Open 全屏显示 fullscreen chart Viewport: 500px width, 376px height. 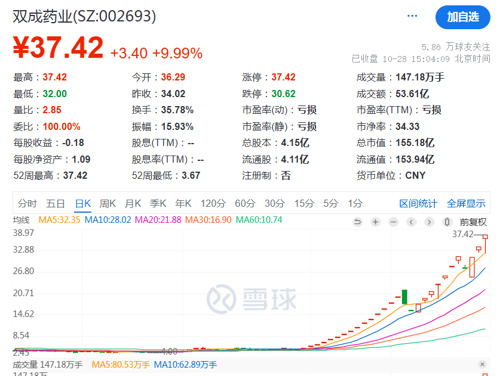click(466, 203)
